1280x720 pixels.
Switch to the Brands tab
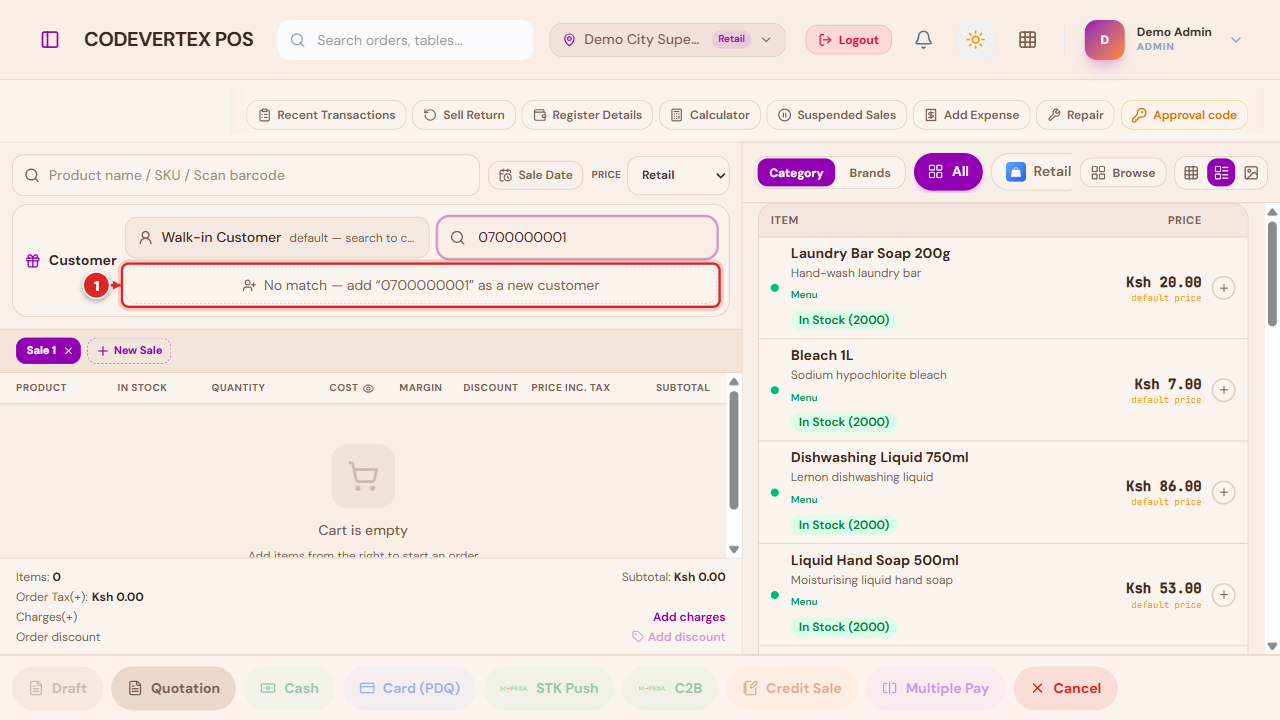[x=870, y=173]
